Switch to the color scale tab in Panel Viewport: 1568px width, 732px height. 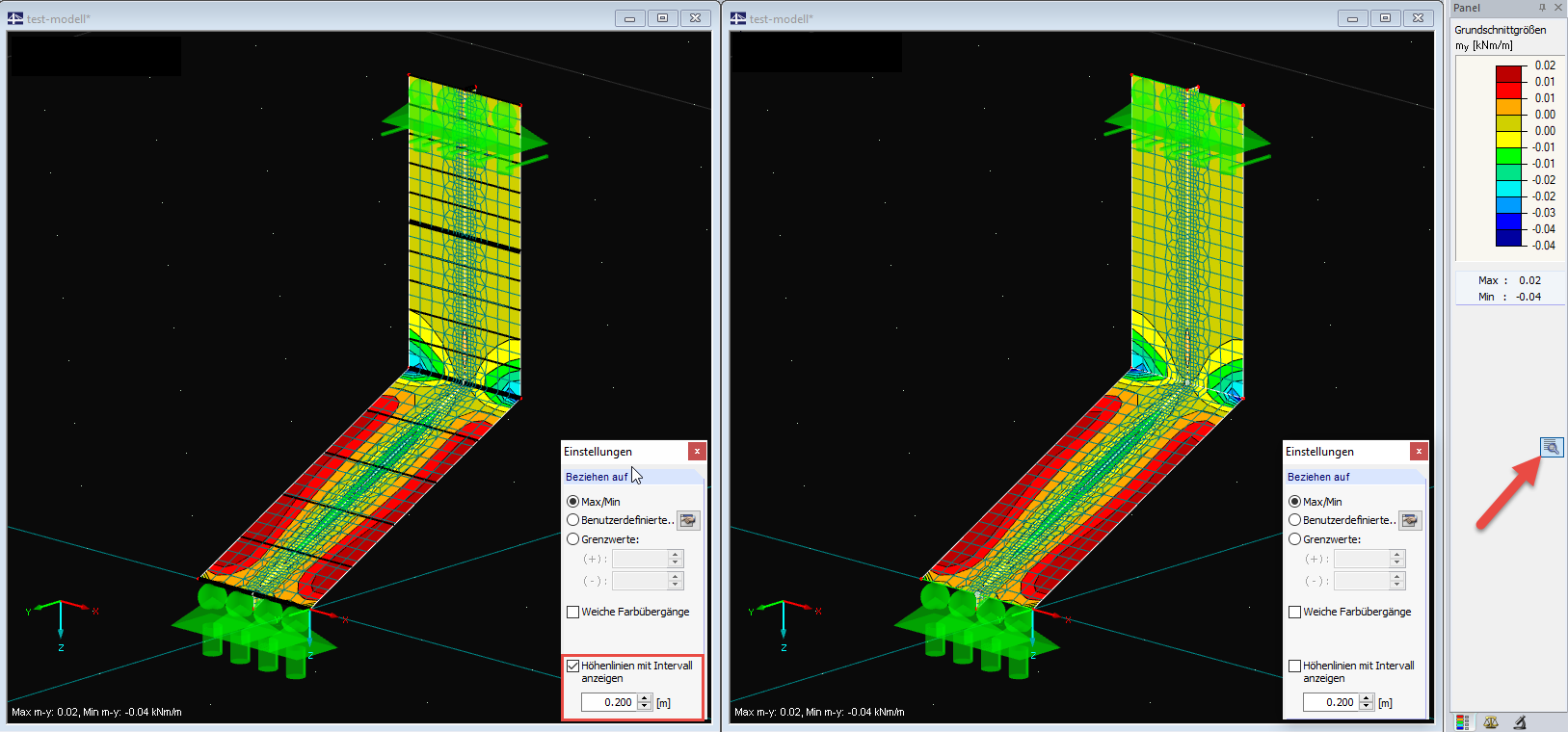click(x=1463, y=722)
